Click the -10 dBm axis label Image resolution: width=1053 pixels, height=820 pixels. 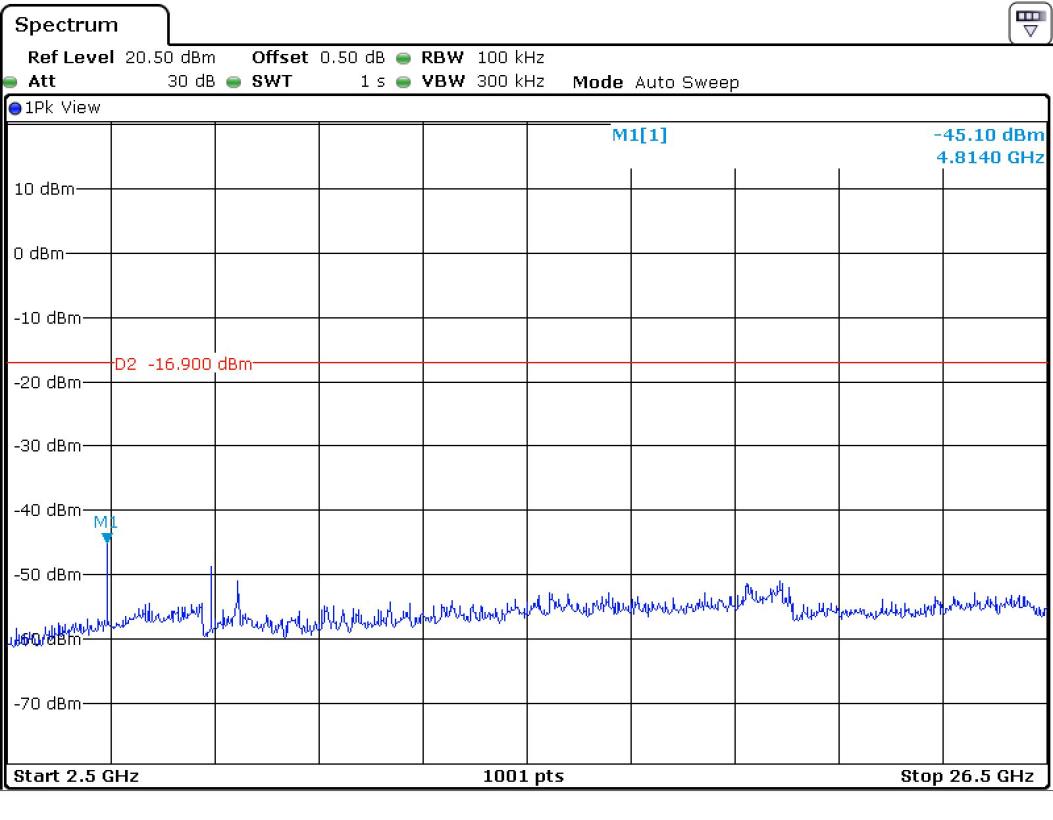point(48,318)
